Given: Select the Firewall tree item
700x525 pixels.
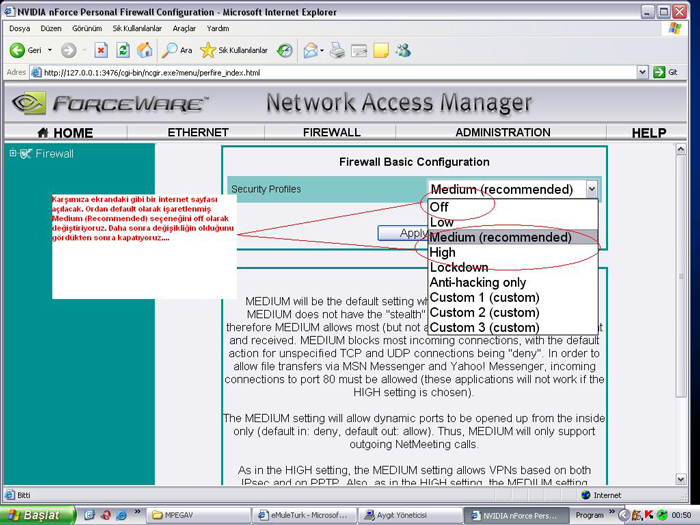Looking at the screenshot, I should coord(54,154).
